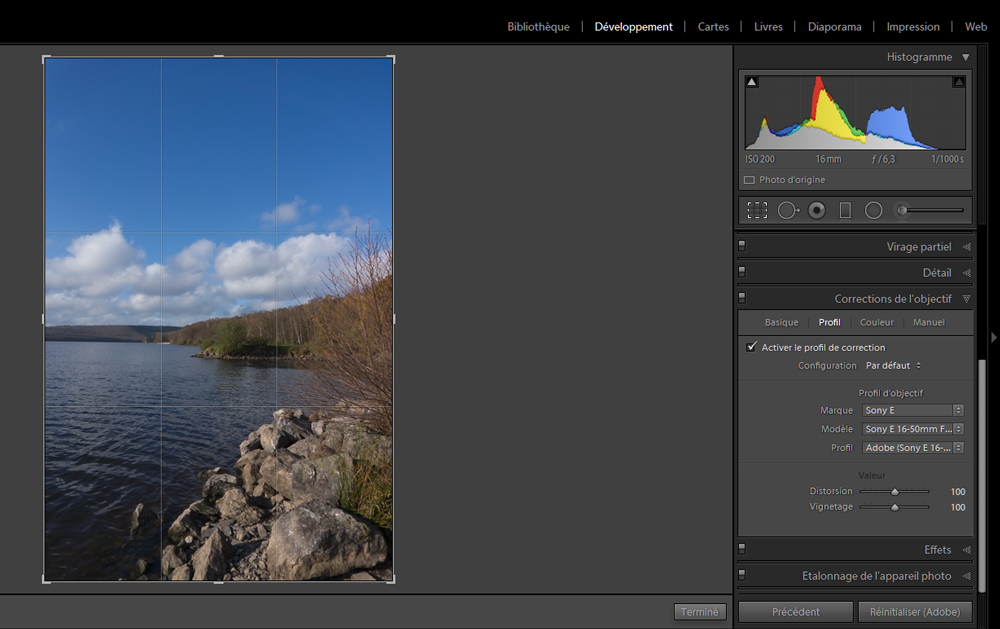Click the top-right crop corner handle
The height and width of the screenshot is (629, 1000).
(x=392, y=59)
